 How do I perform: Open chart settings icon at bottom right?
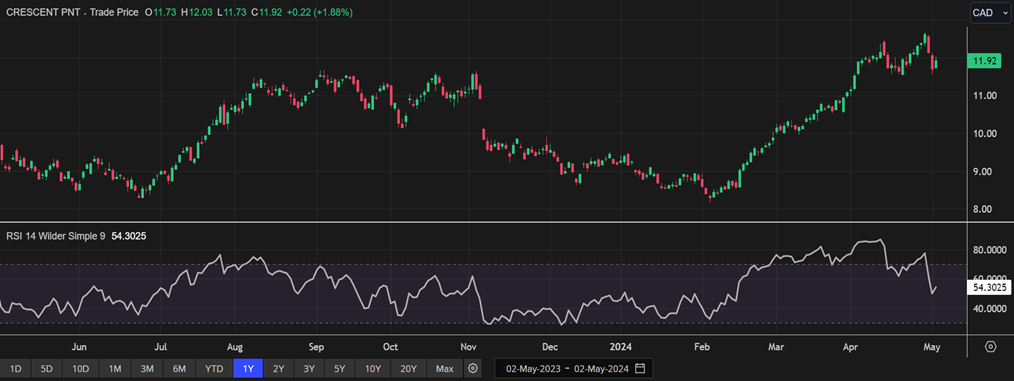(991, 347)
